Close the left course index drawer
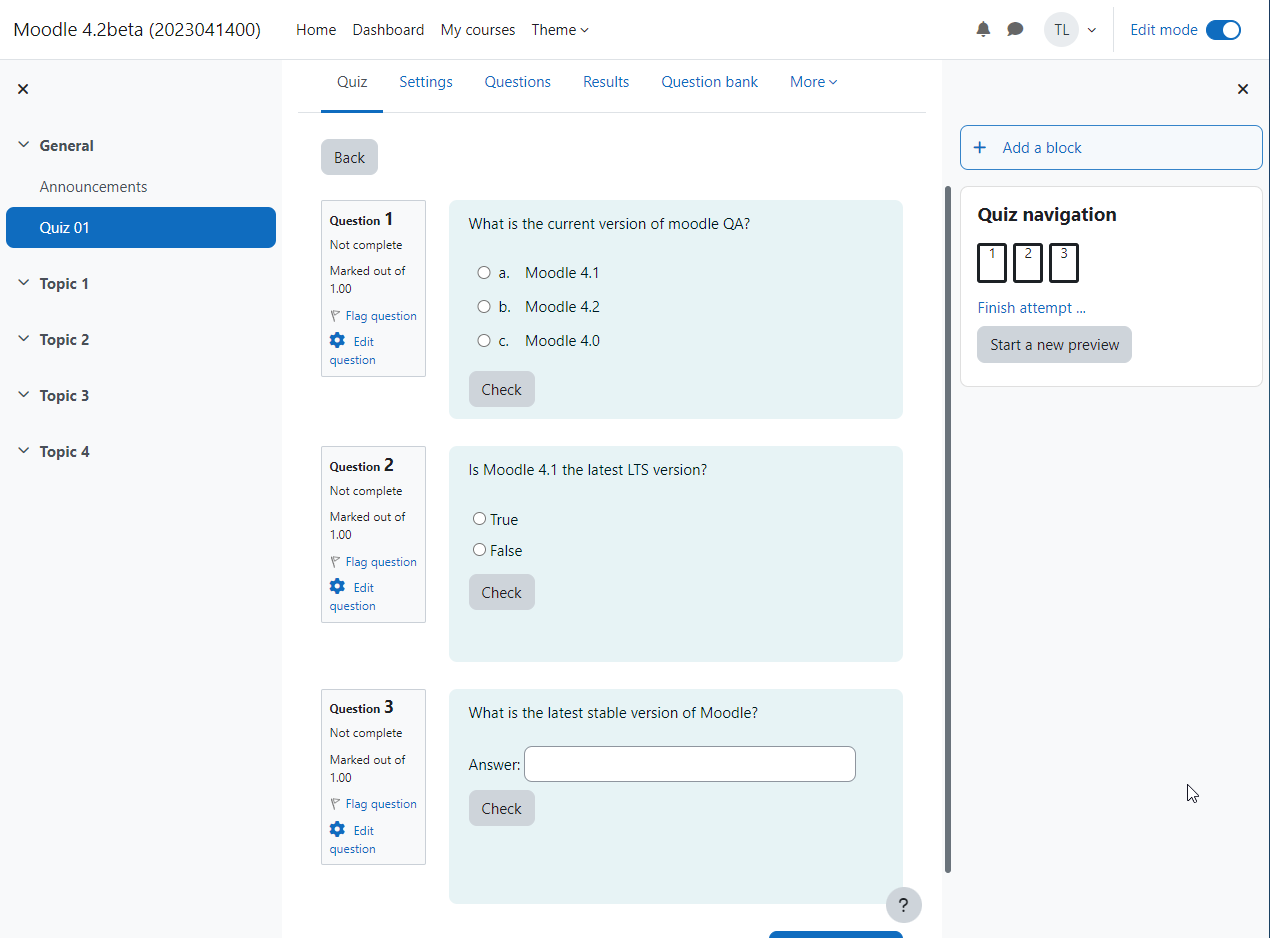The width and height of the screenshot is (1270, 938). point(23,89)
